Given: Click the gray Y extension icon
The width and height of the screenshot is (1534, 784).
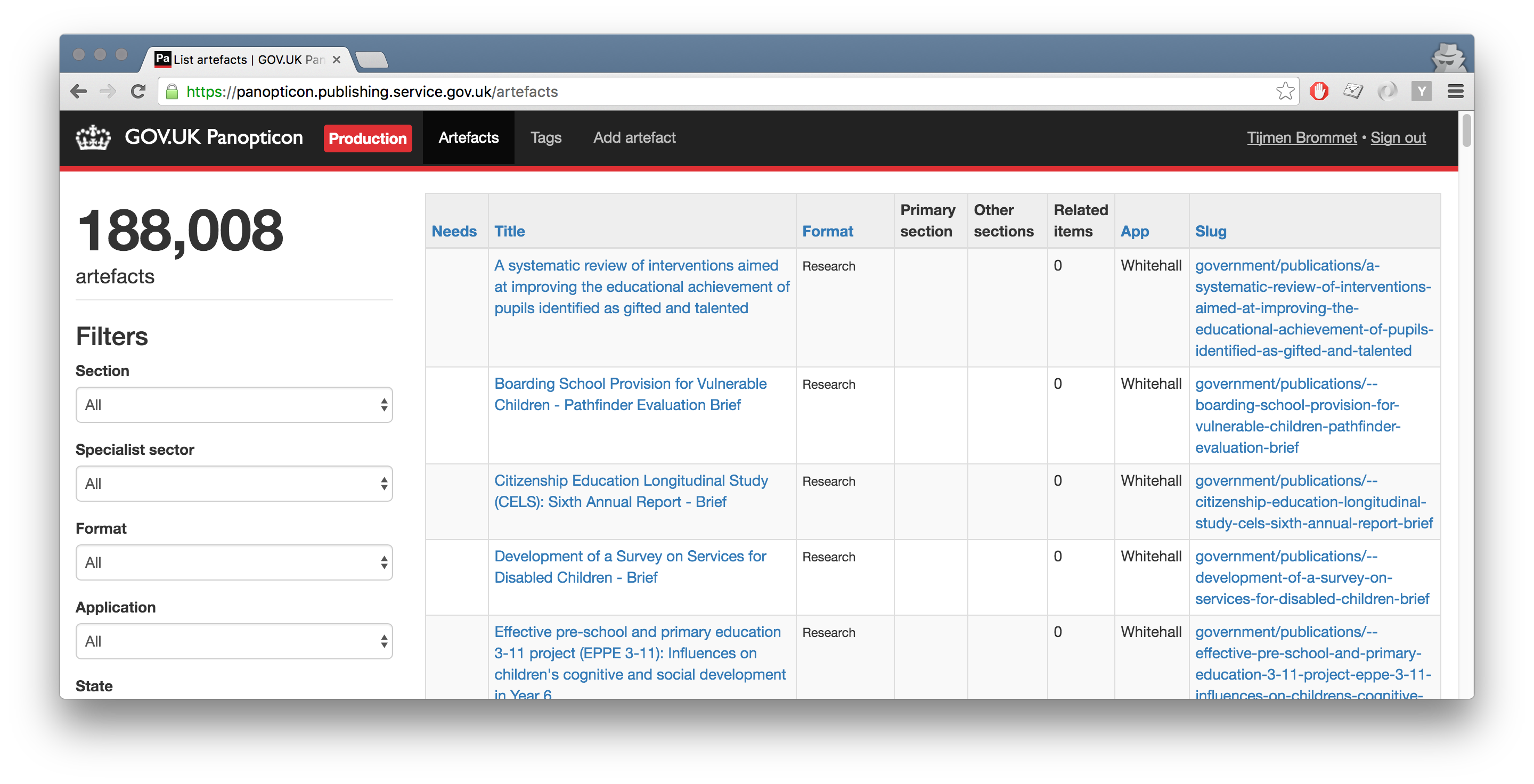Looking at the screenshot, I should (x=1421, y=92).
